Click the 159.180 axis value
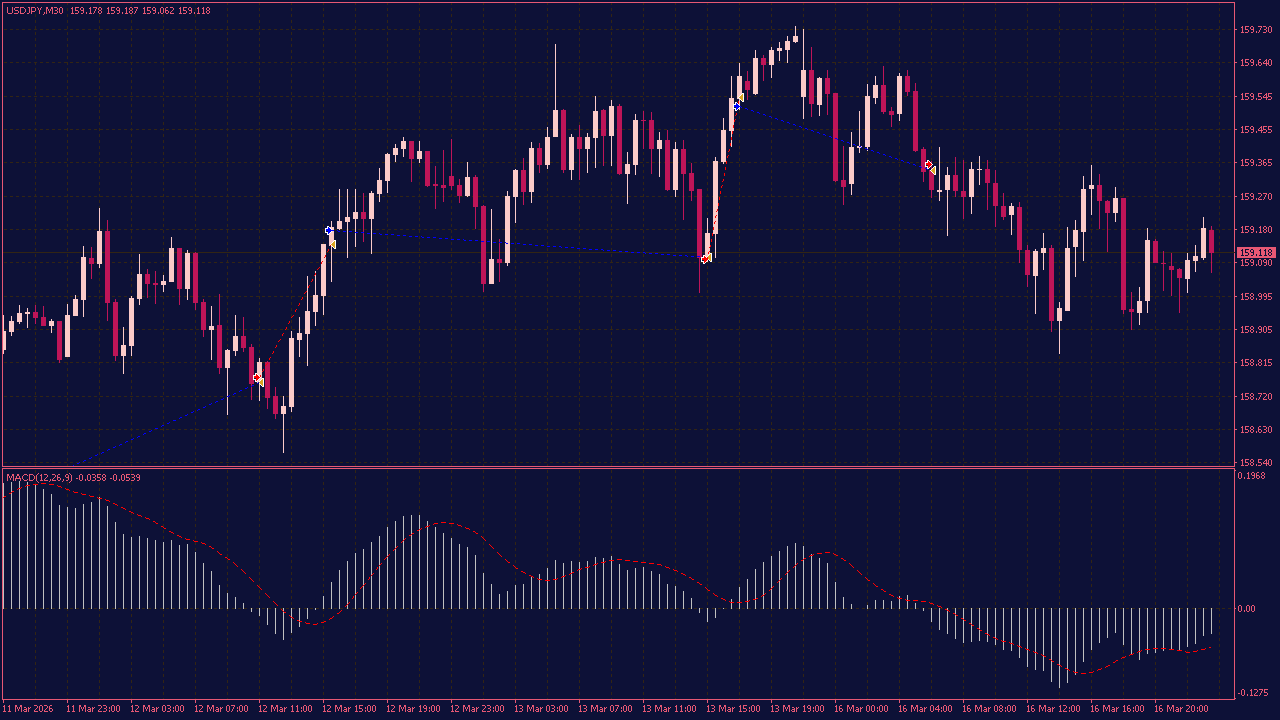1280x720 pixels. (1255, 230)
